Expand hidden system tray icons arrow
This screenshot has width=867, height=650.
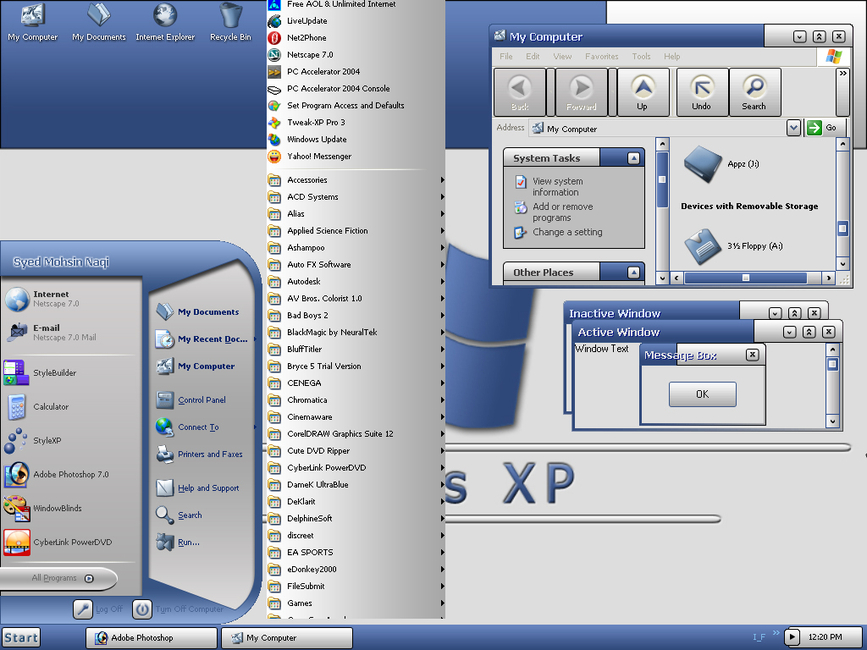792,637
